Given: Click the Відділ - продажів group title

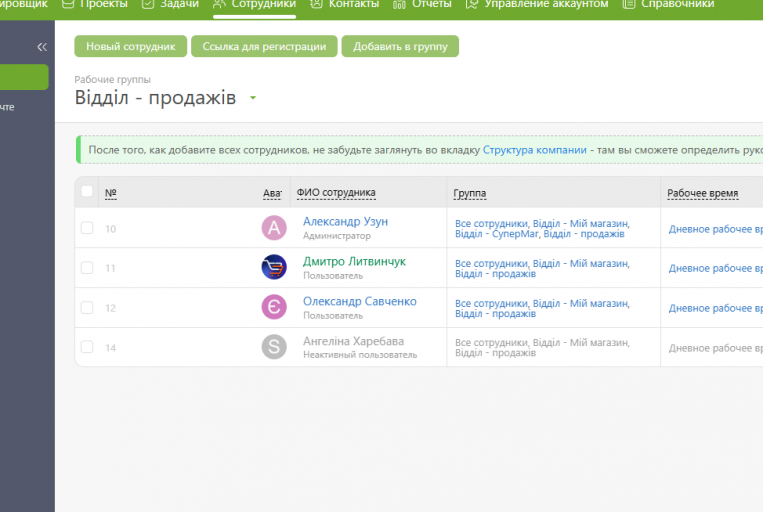Looking at the screenshot, I should 155,98.
